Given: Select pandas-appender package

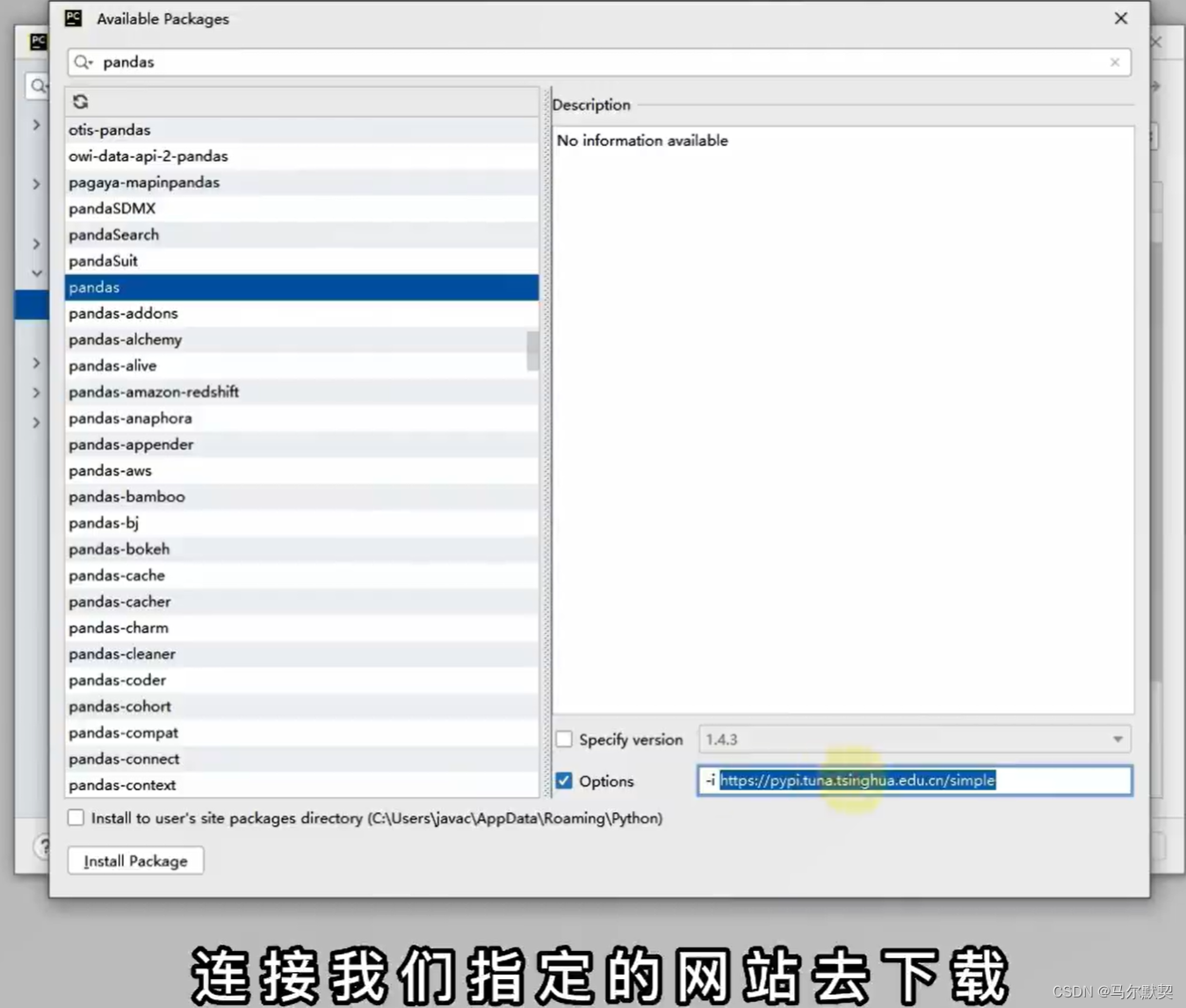Looking at the screenshot, I should 301,445.
